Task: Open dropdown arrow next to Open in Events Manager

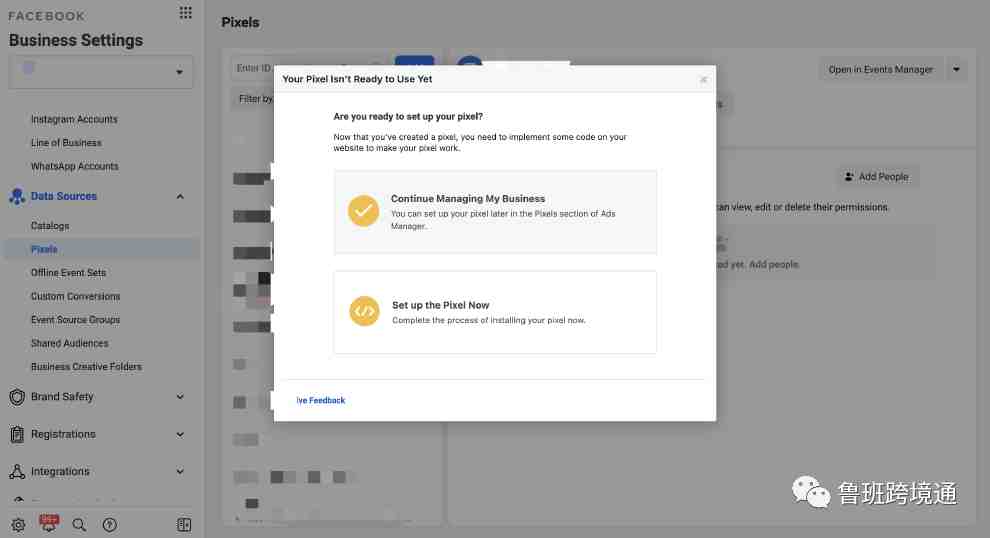Action: pos(957,69)
